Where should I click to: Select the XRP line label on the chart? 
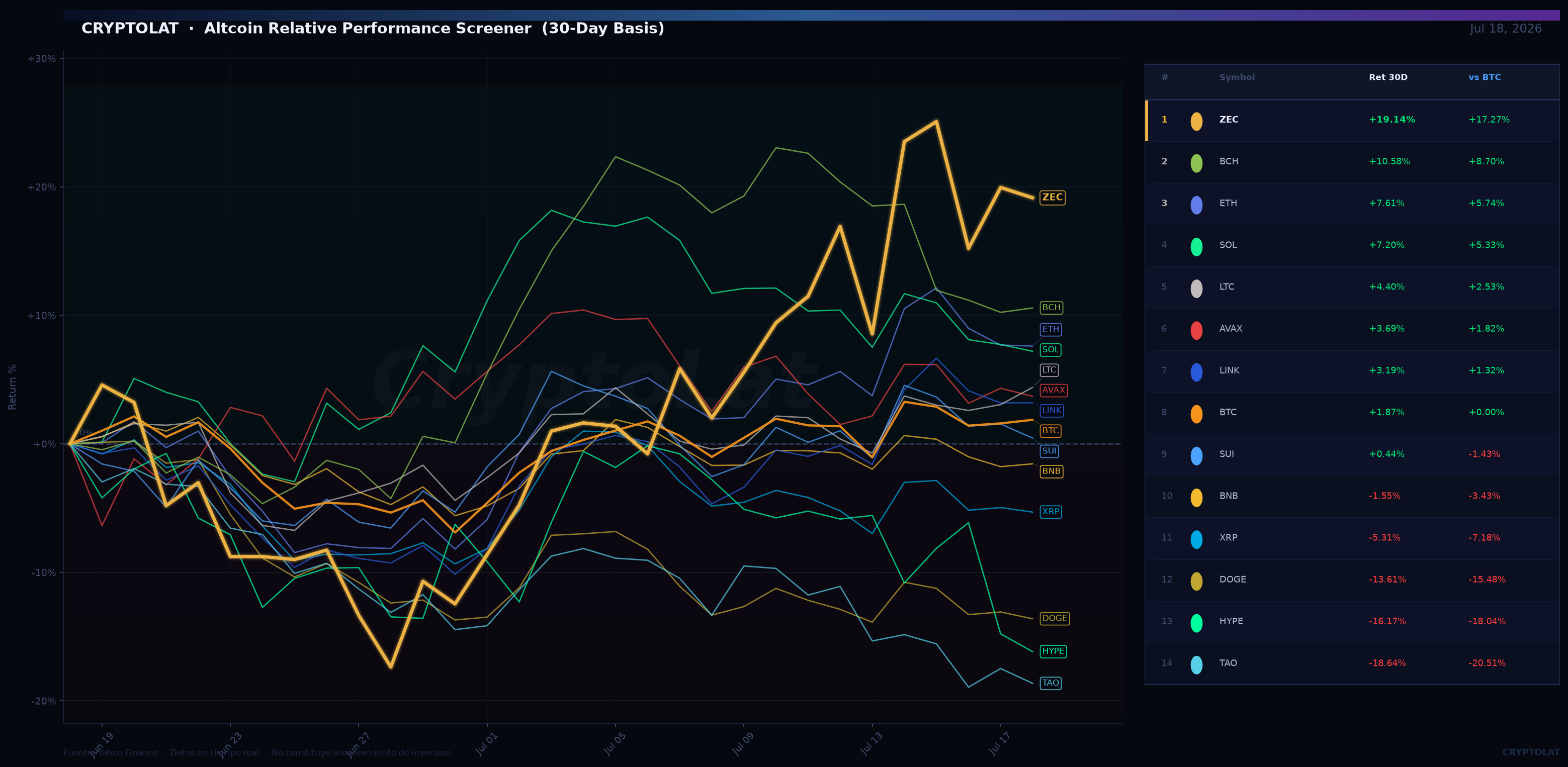click(x=1051, y=512)
